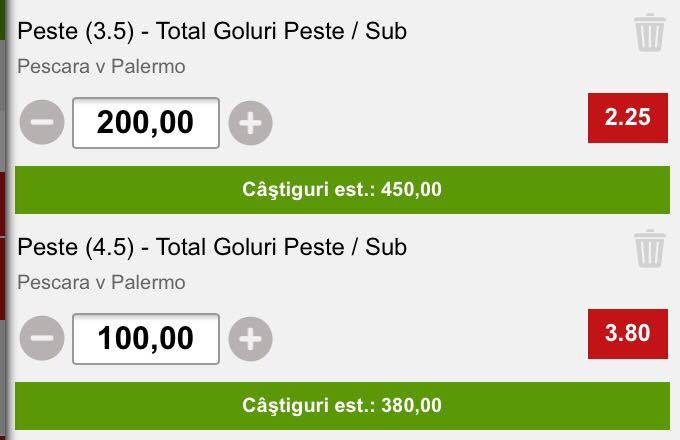Tap the red 2.25 odds box
This screenshot has height=440, width=680.
pyautogui.click(x=628, y=117)
